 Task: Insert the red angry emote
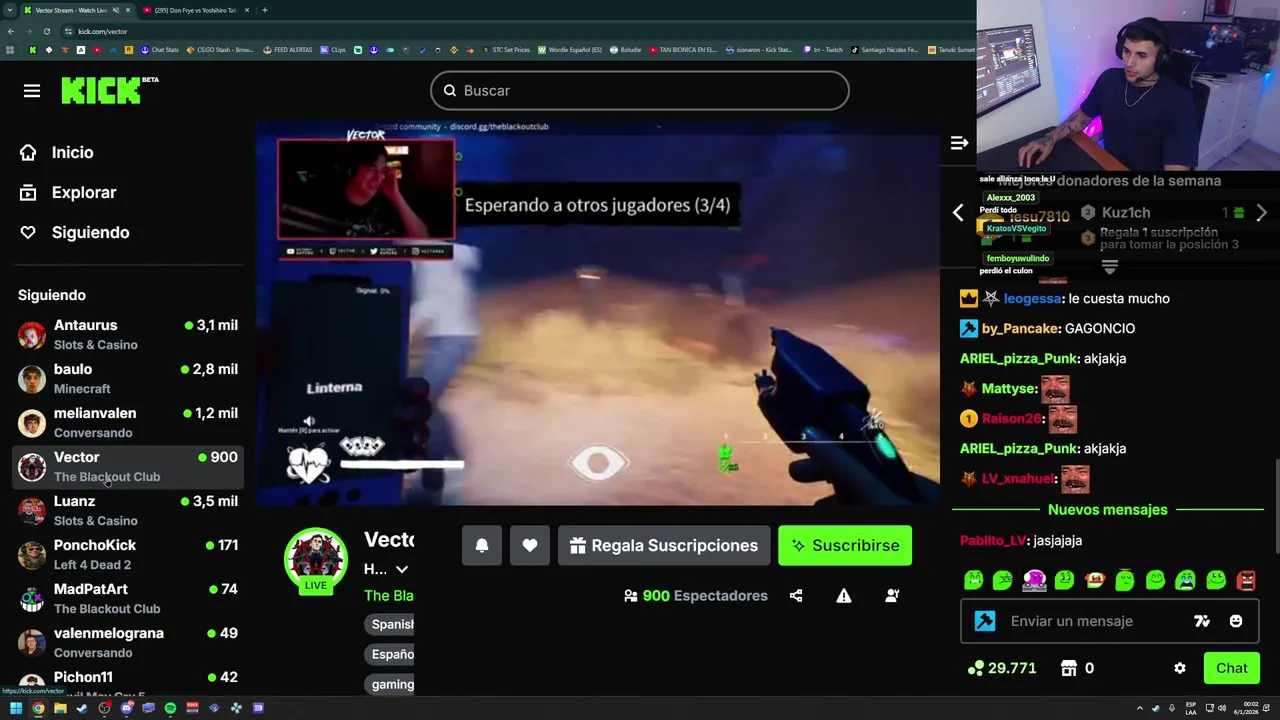pos(1246,580)
